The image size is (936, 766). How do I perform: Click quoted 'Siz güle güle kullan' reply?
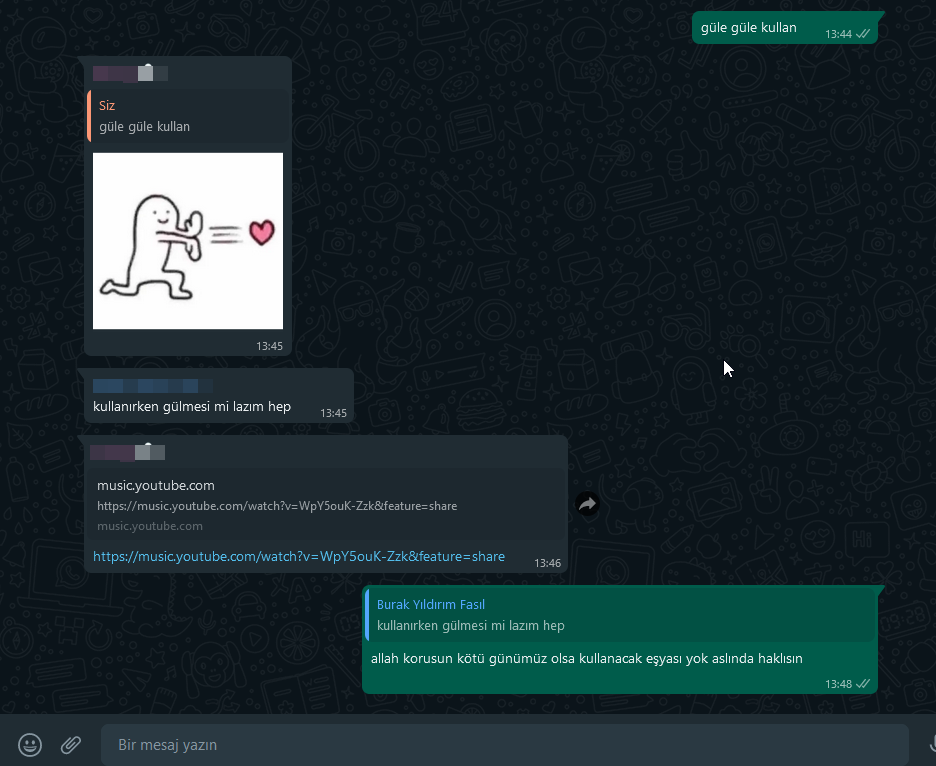tap(187, 116)
